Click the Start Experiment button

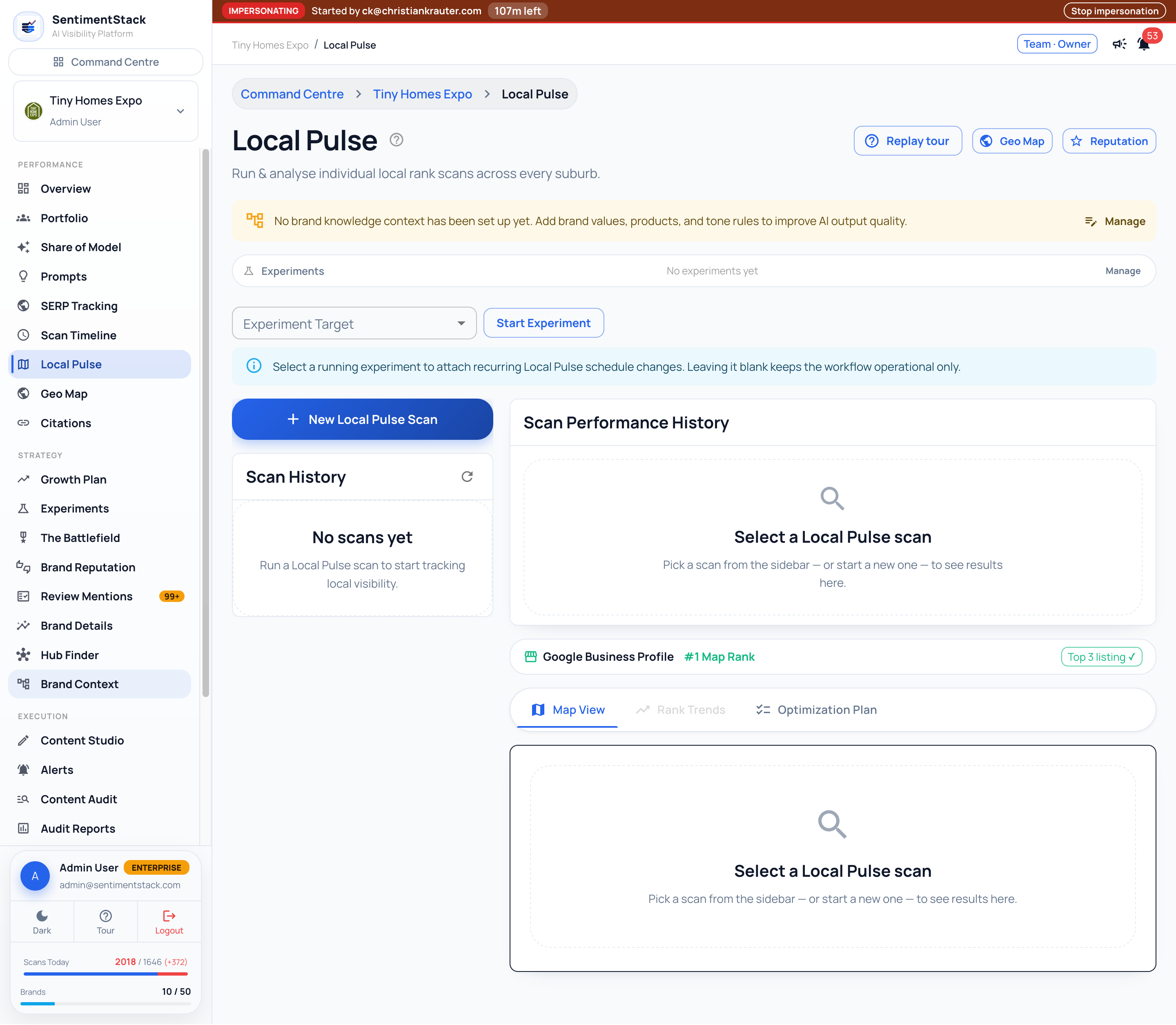click(543, 323)
